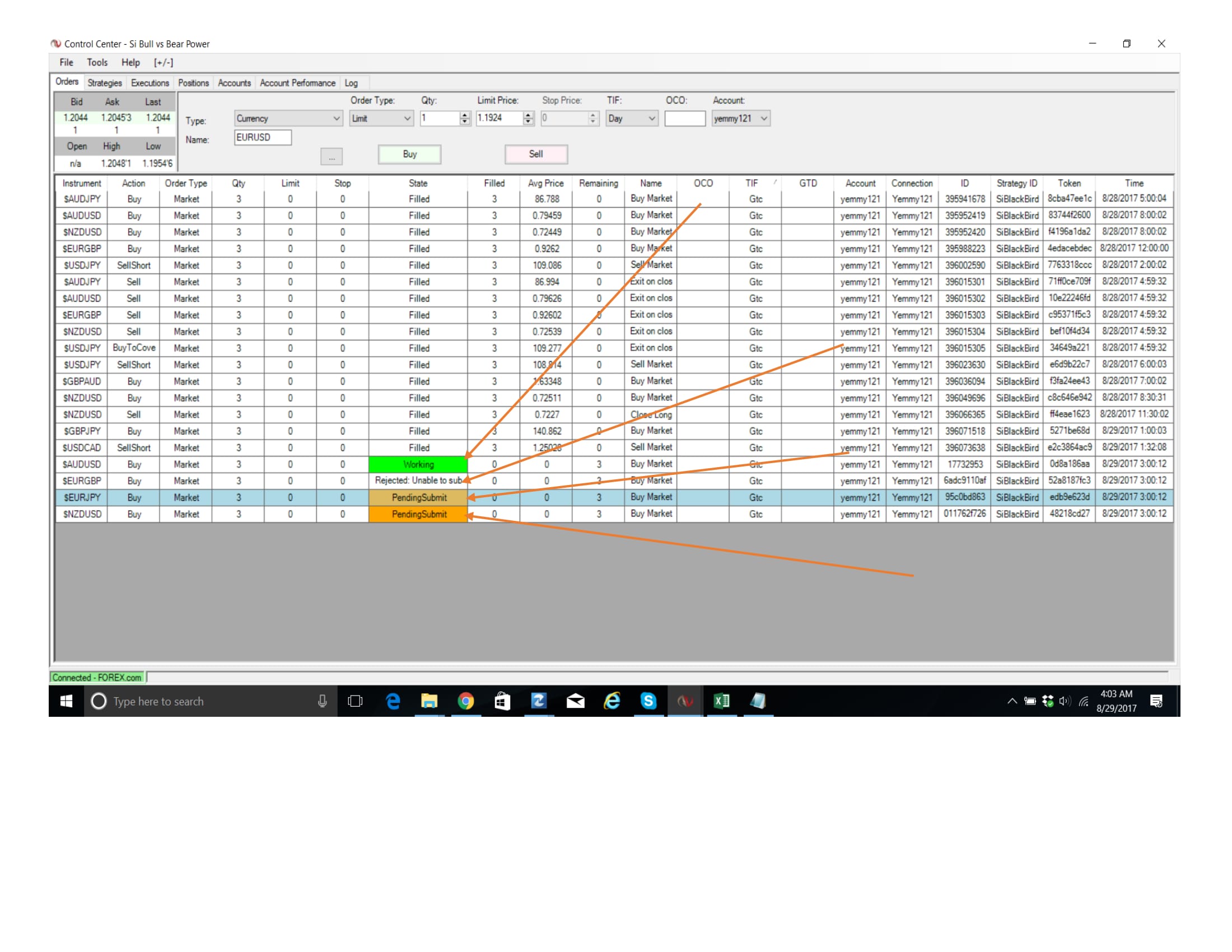Open the Mail app icon
Image resolution: width=1232 pixels, height=952 pixels.
575,701
